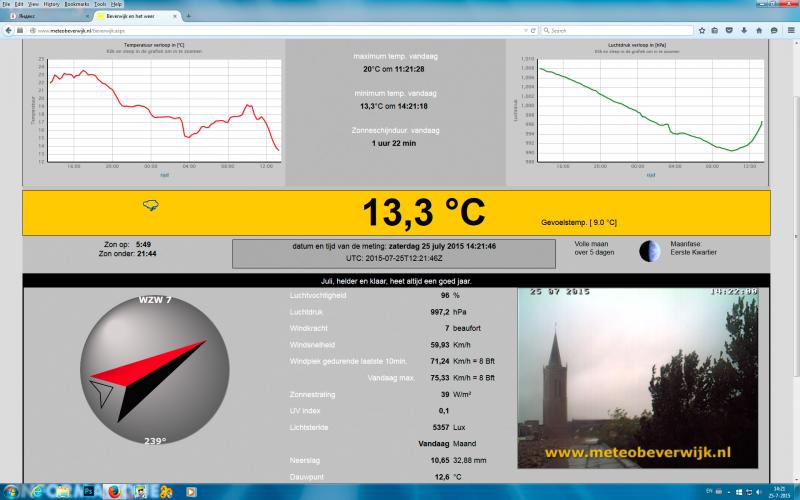
Task: Click 'maximum temp. vandaag' heading
Action: point(395,56)
